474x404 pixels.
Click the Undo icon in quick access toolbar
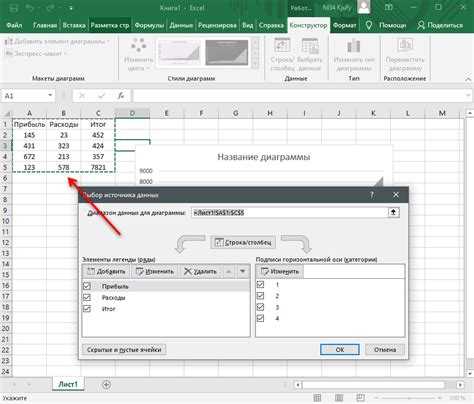coord(31,7)
